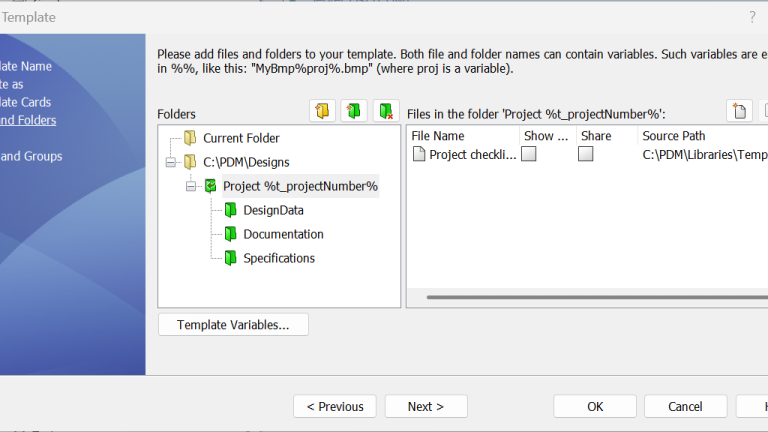The width and height of the screenshot is (768, 432).
Task: Click the Specifications green folder icon
Action: pos(231,258)
